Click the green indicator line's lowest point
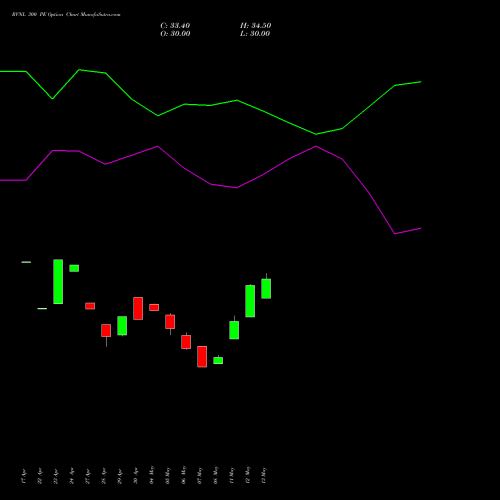500x500 pixels. click(316, 134)
